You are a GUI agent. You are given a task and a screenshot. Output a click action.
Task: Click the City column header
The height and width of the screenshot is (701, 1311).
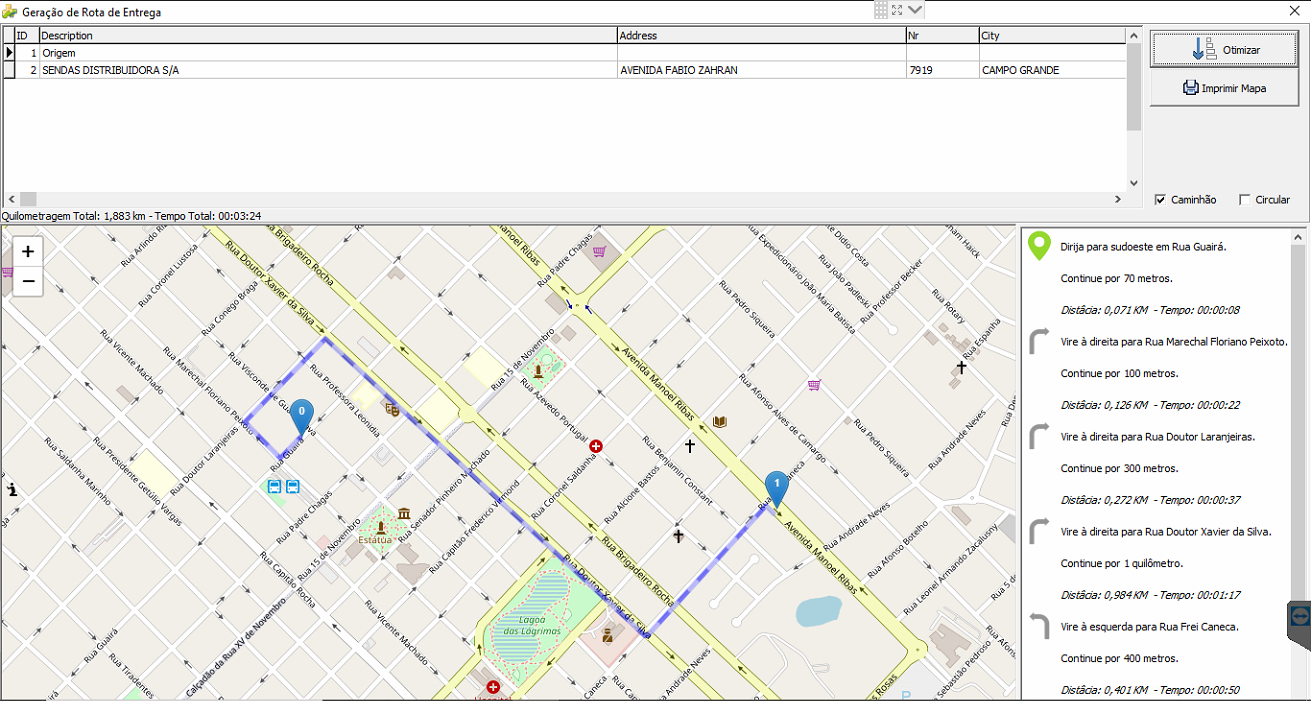pyautogui.click(x=1052, y=35)
